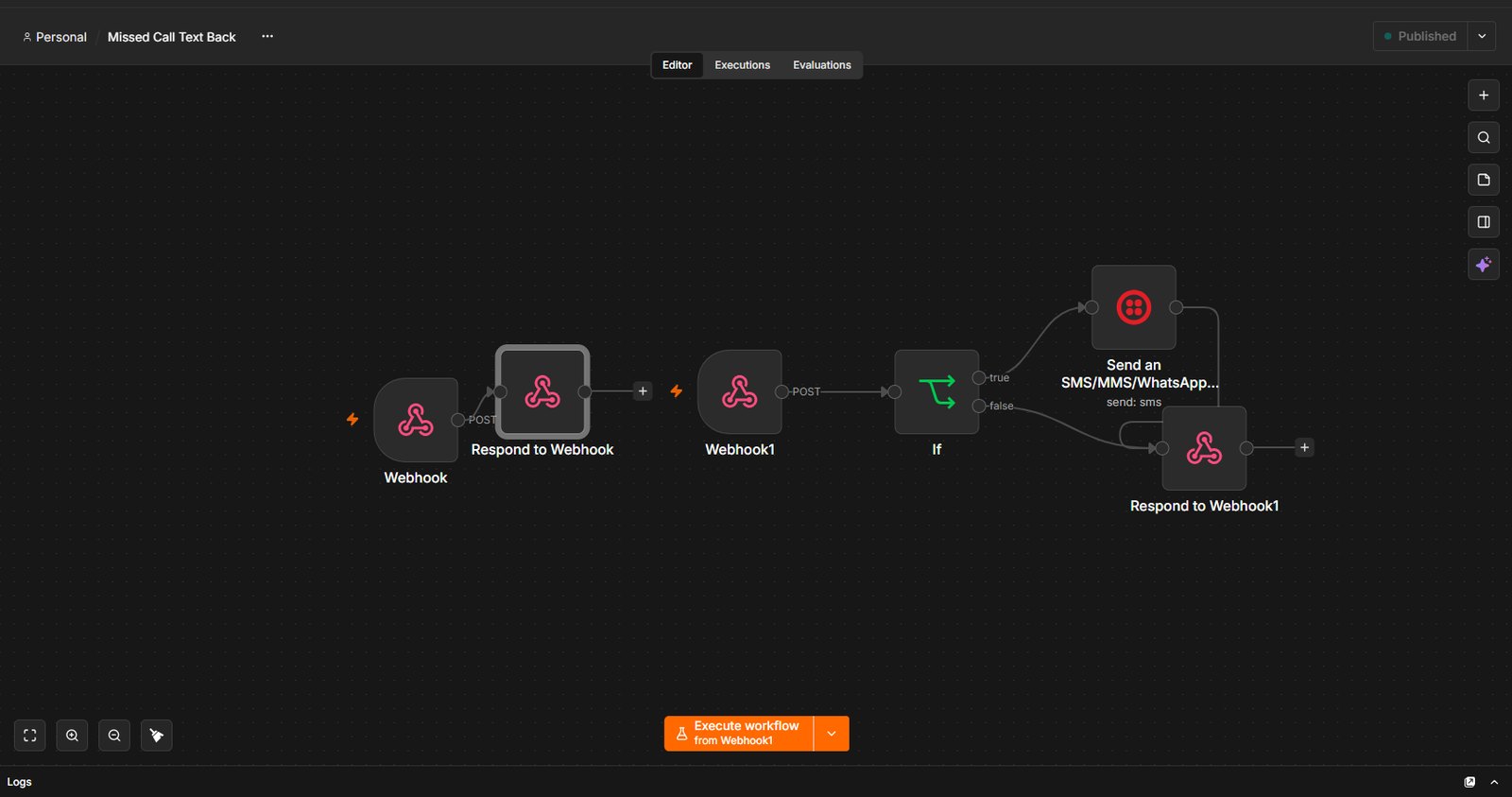The height and width of the screenshot is (797, 1512).
Task: Select the Respond to Webhook node
Action: coord(542,391)
